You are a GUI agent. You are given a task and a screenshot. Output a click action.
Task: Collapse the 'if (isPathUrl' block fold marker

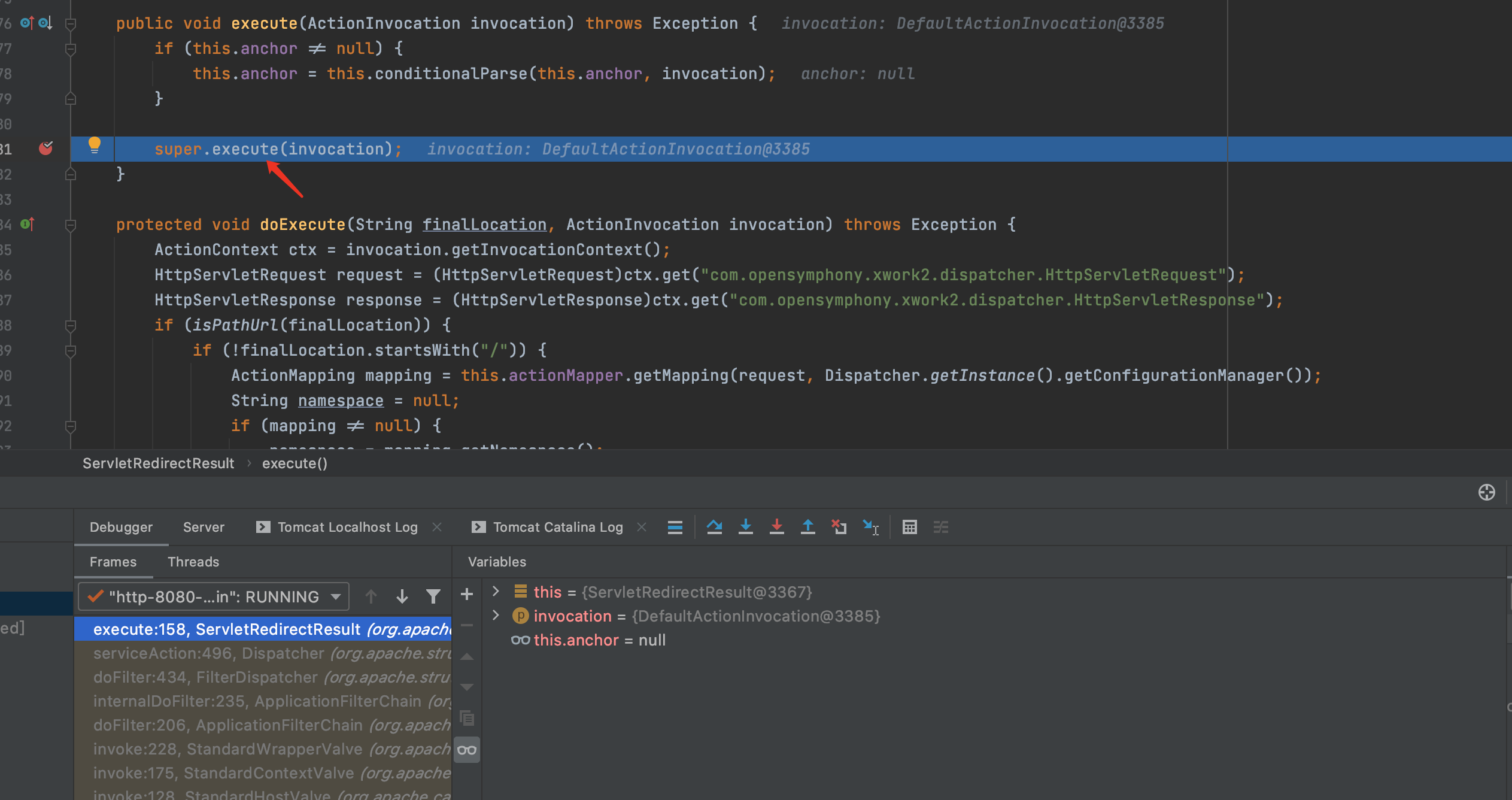pyautogui.click(x=70, y=325)
